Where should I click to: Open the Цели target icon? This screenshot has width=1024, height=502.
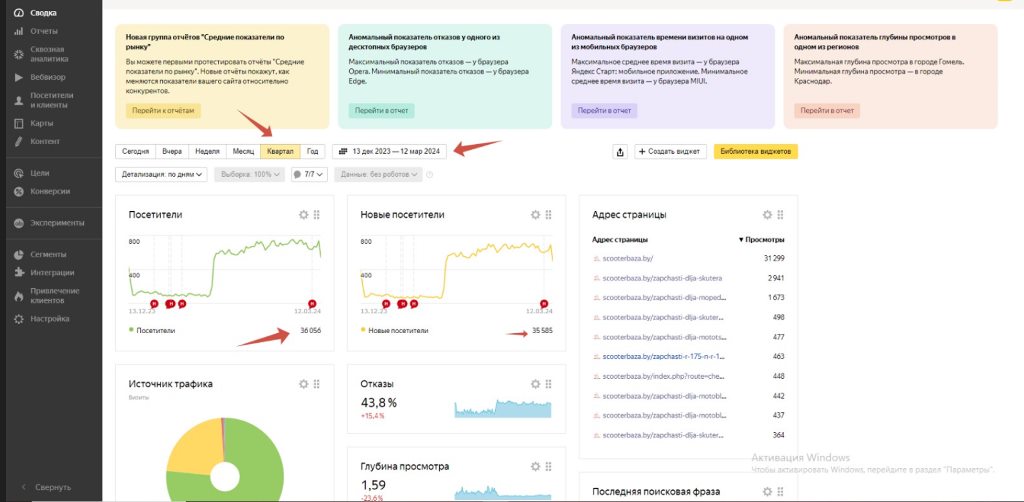(18, 173)
